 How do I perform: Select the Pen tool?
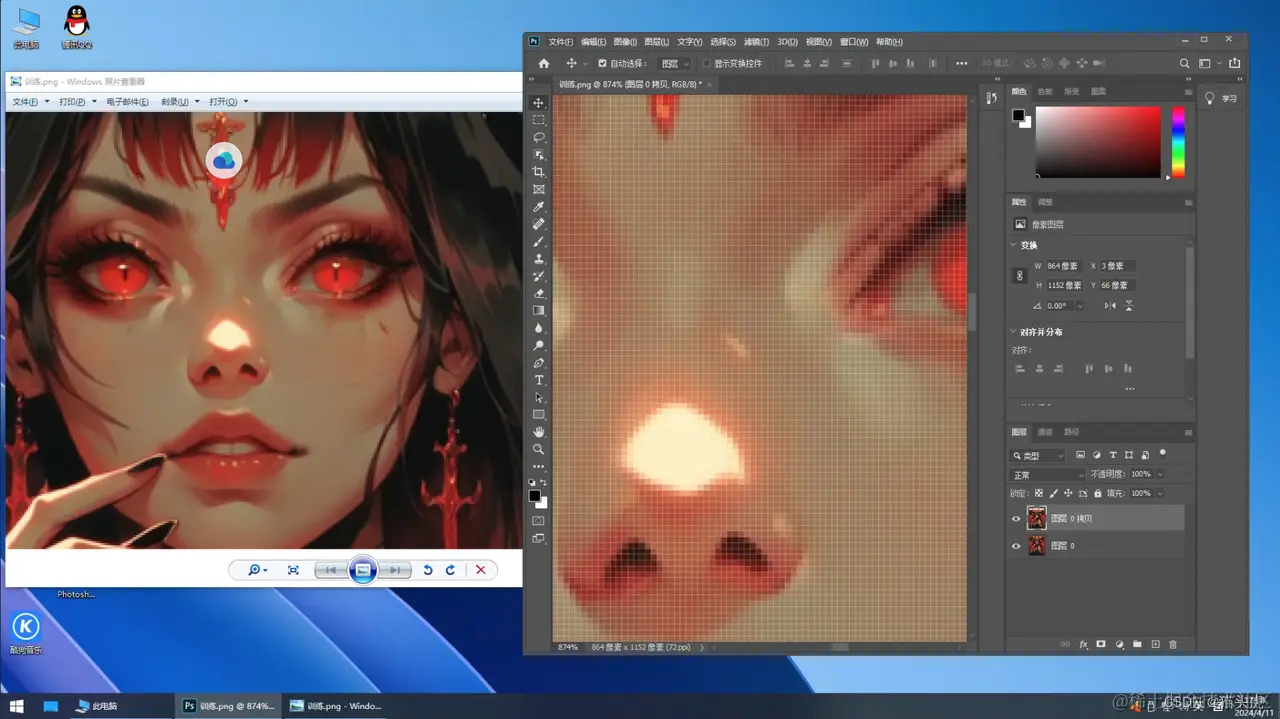pos(539,363)
